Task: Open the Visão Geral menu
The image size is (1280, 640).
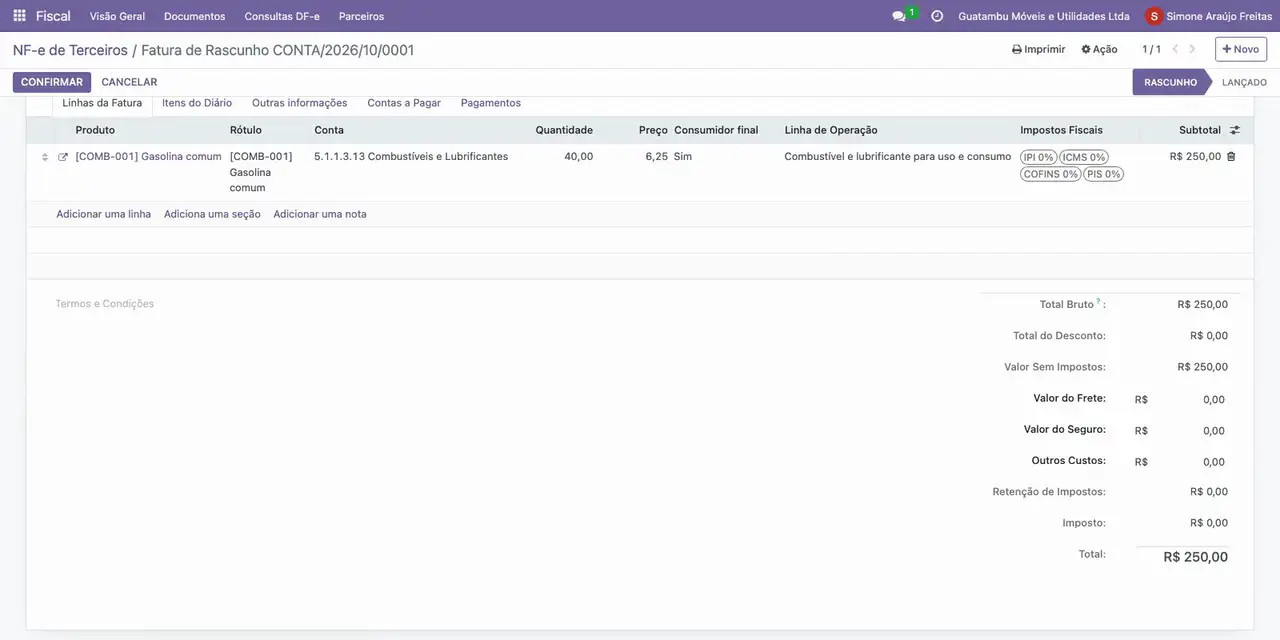Action: point(117,16)
